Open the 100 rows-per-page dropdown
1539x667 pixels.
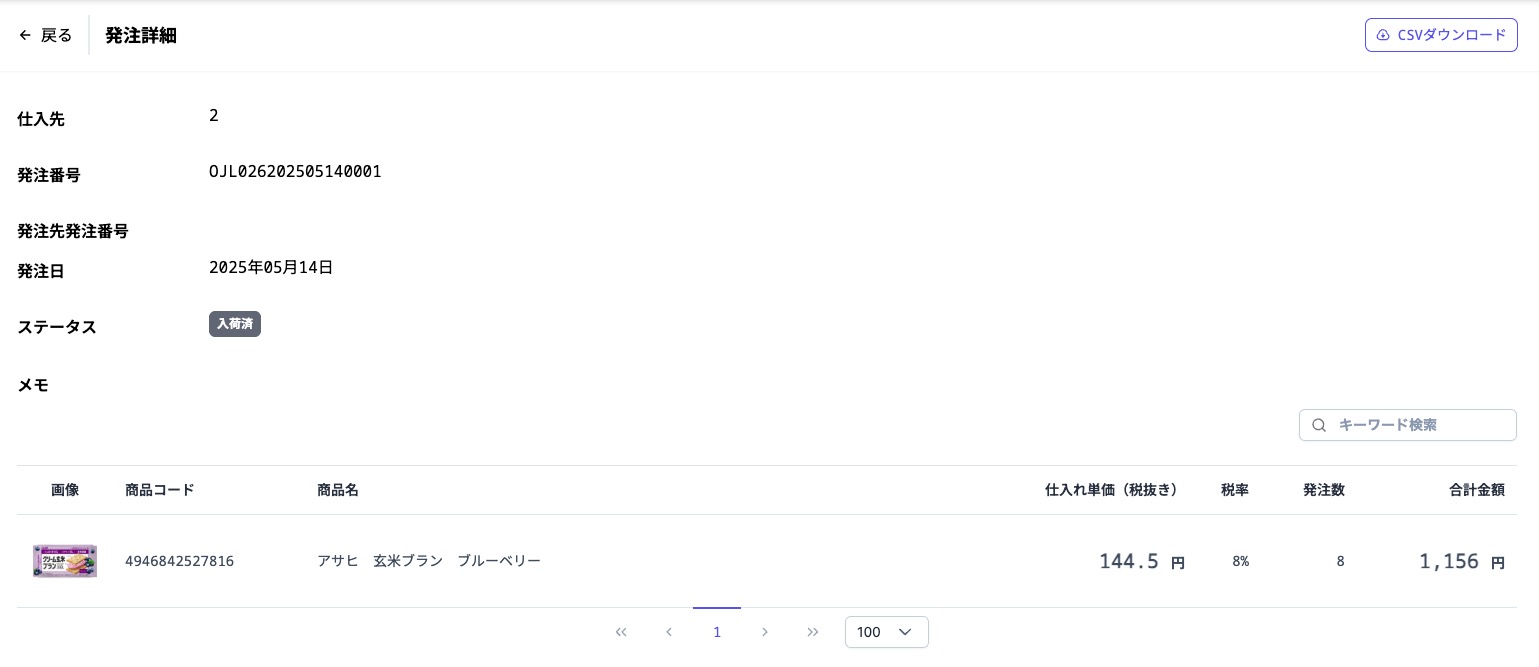886,632
